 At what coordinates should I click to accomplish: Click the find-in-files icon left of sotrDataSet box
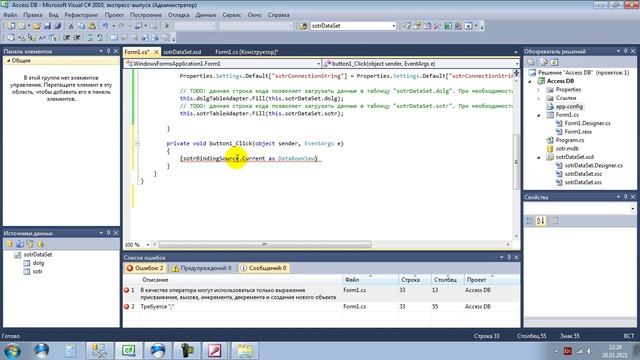point(302,26)
